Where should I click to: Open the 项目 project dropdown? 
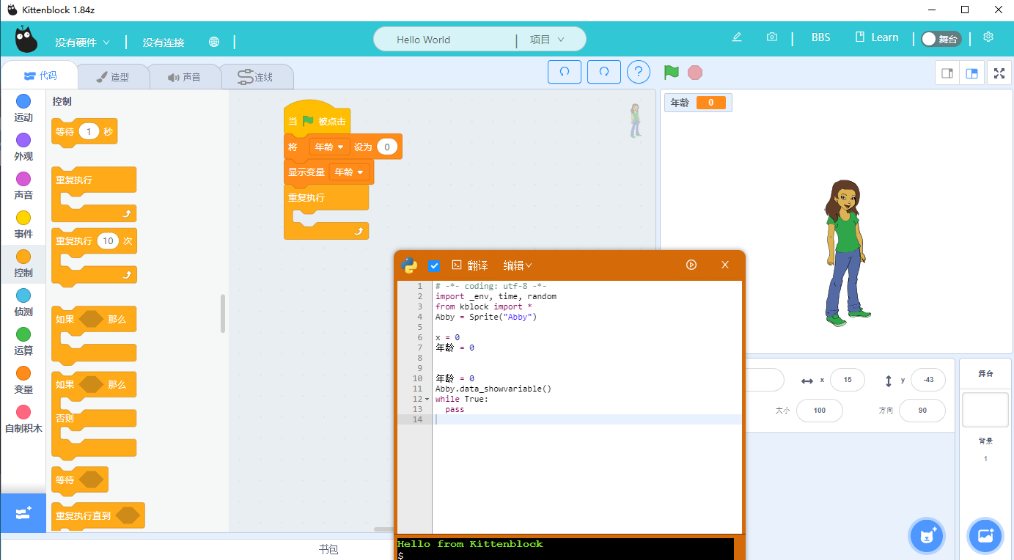tap(546, 40)
